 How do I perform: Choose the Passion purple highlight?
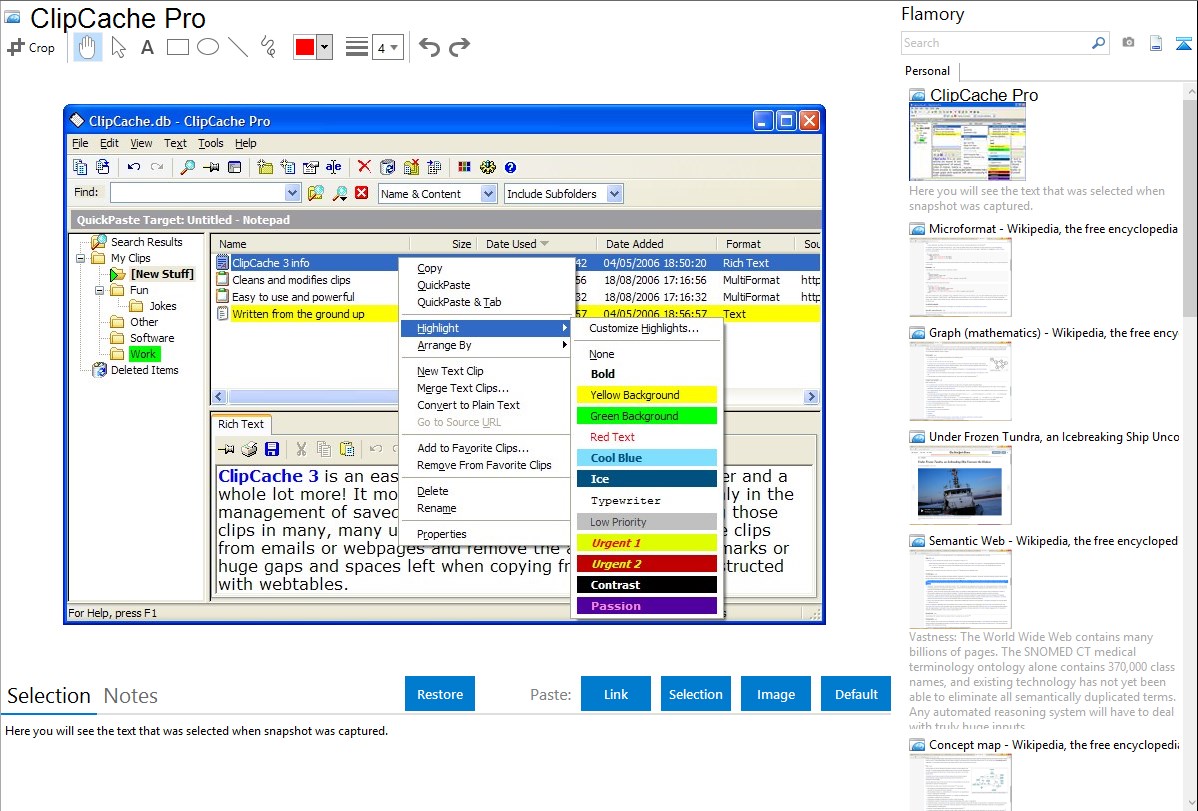tap(647, 606)
